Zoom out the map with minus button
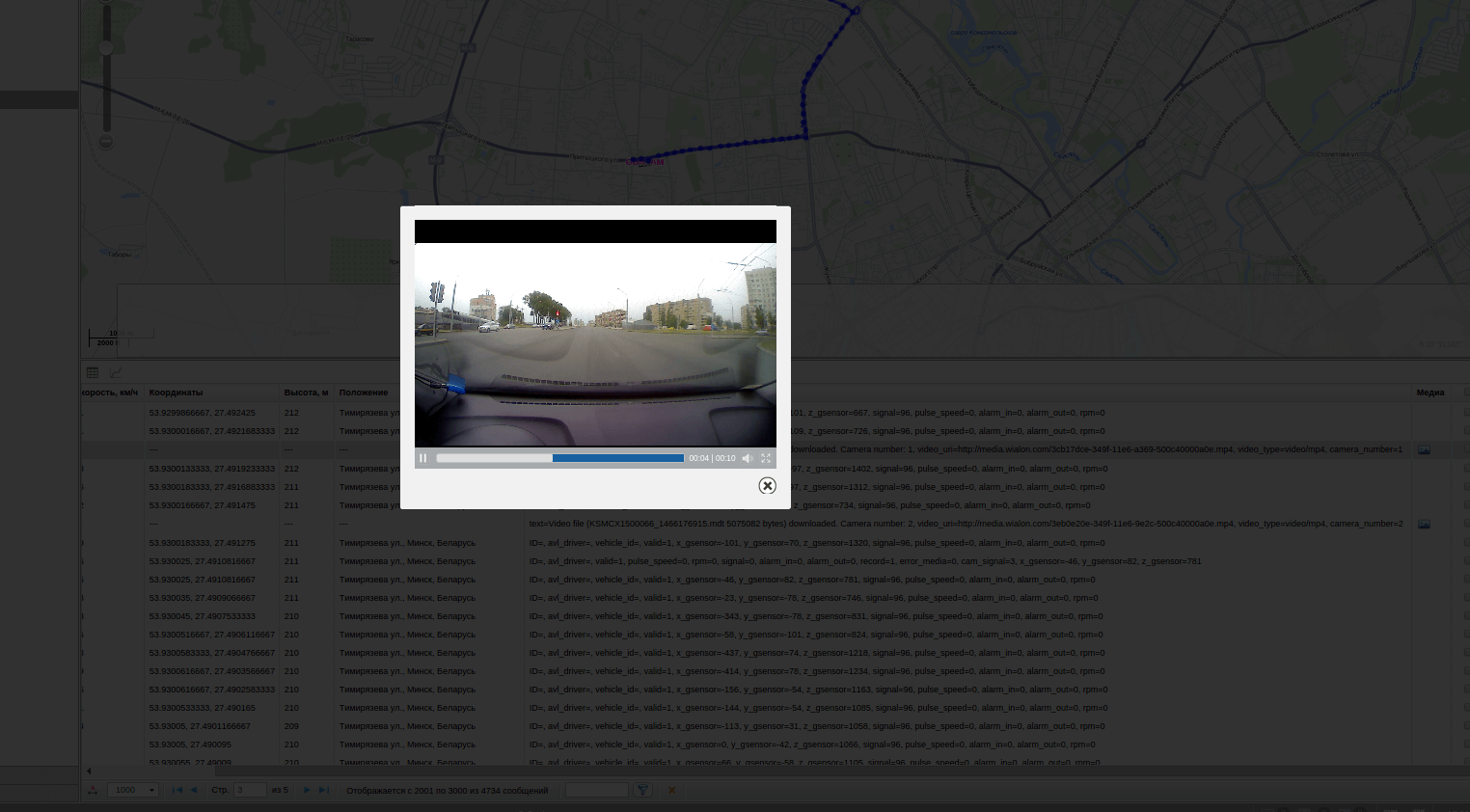1470x812 pixels. pyautogui.click(x=106, y=142)
